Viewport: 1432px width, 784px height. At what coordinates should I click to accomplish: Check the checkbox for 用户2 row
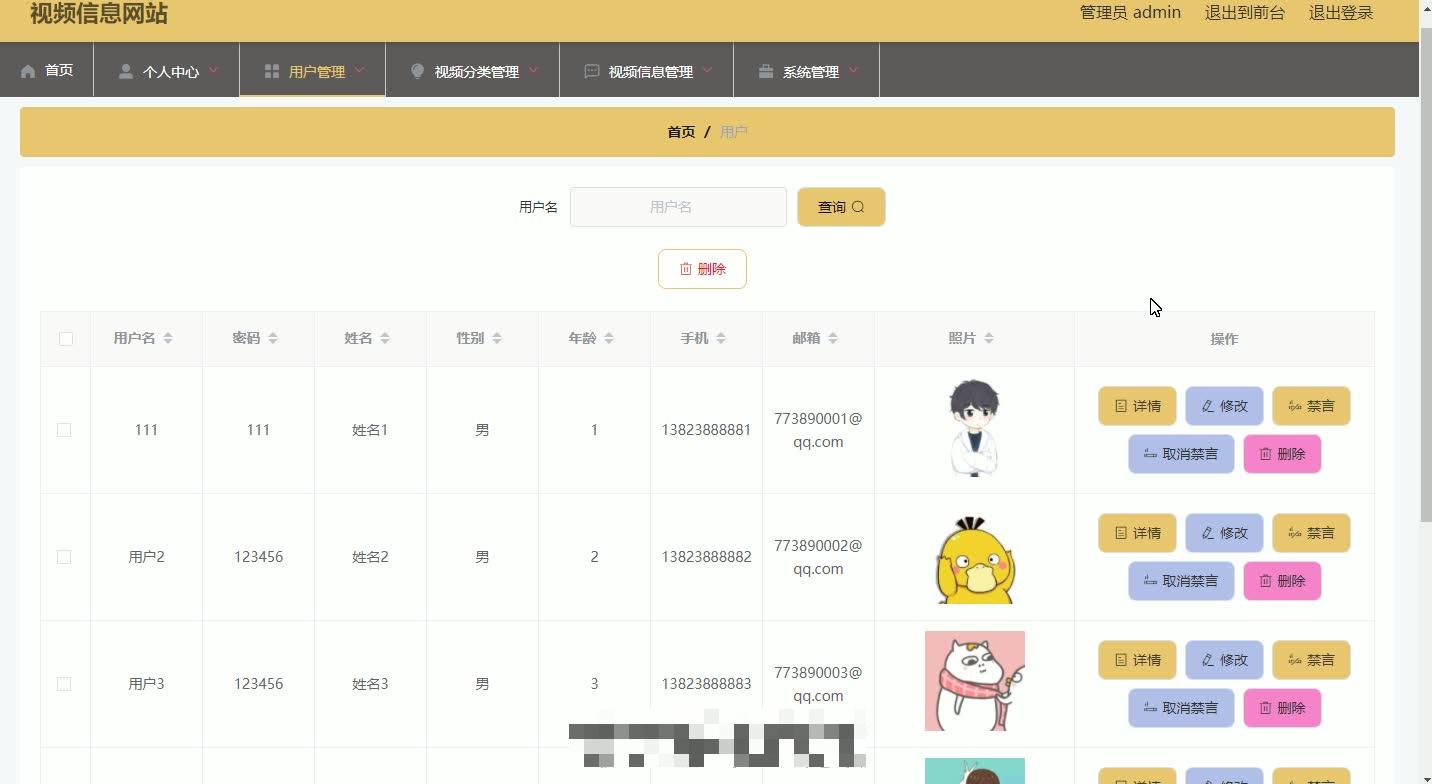click(64, 556)
